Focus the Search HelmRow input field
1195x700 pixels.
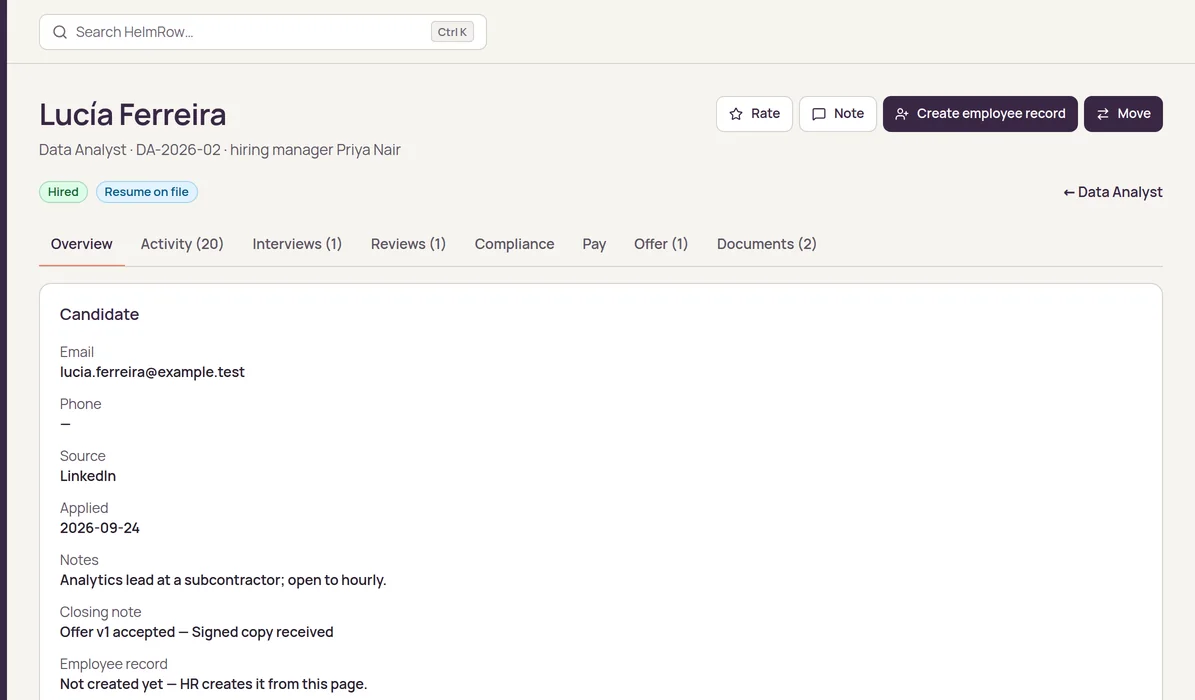click(263, 32)
